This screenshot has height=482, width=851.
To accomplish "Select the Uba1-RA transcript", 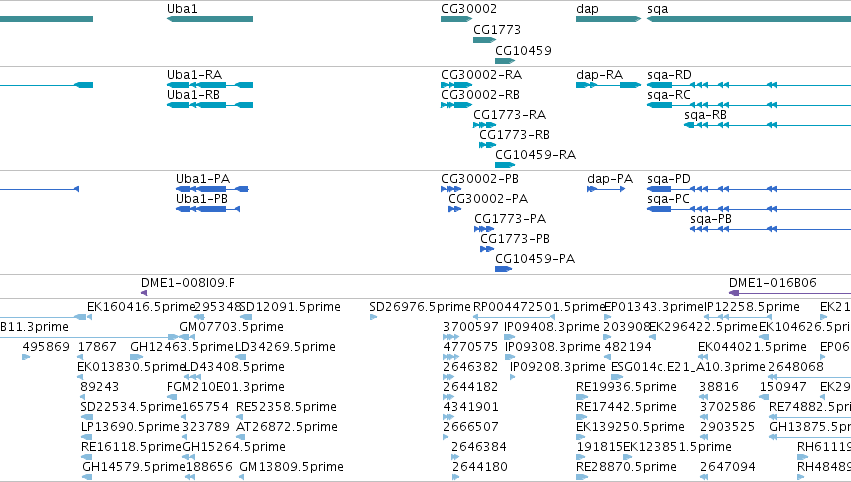I will [210, 85].
